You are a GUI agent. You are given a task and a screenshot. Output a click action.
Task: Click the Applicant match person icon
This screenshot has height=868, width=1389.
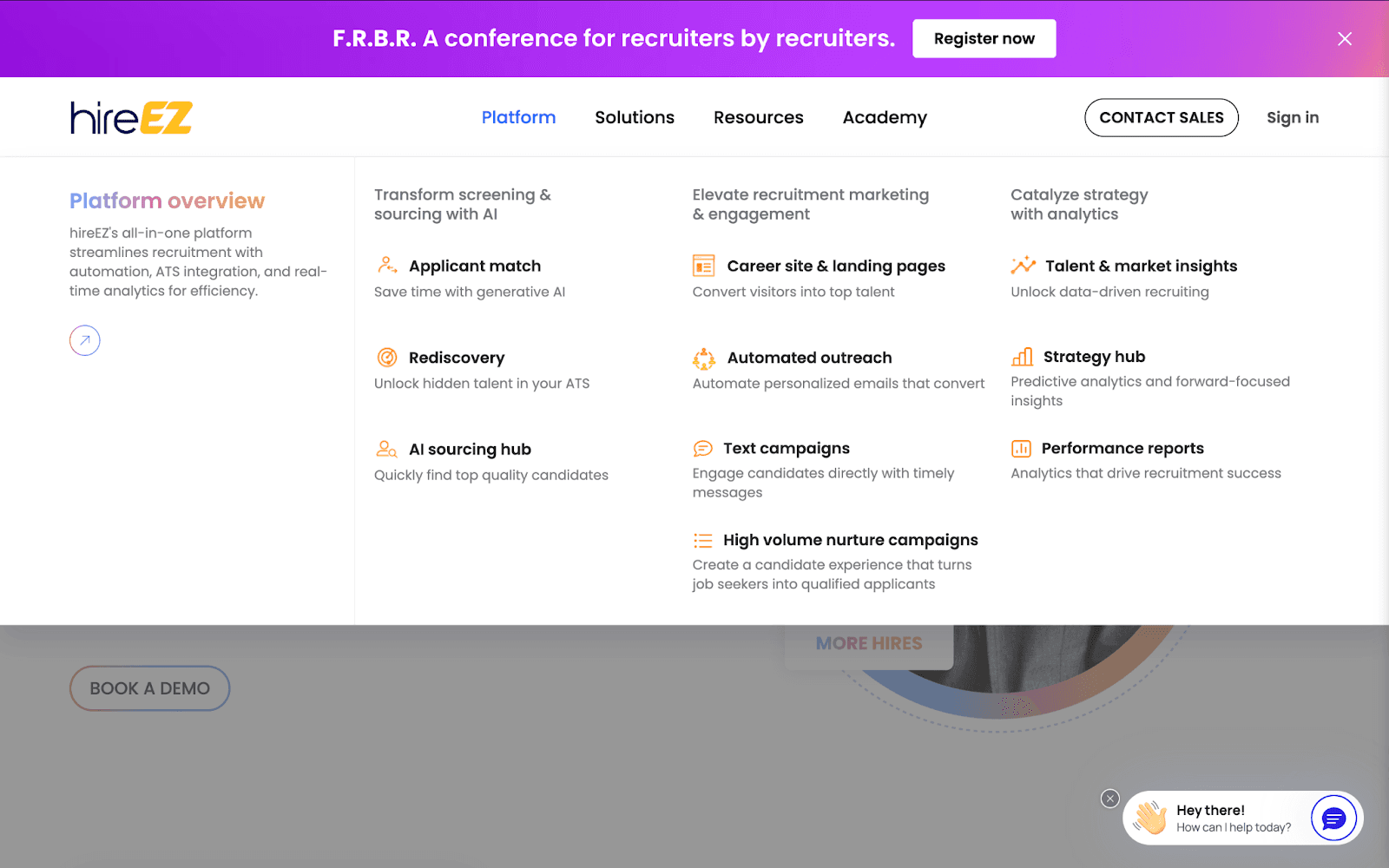(x=387, y=265)
